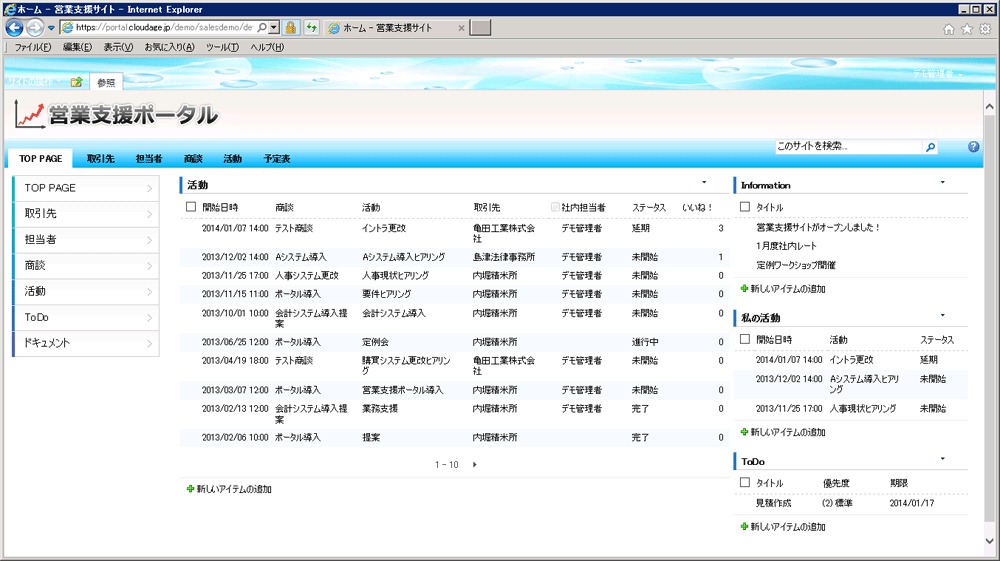Click the search magnifier icon beside the site search box

coord(930,147)
